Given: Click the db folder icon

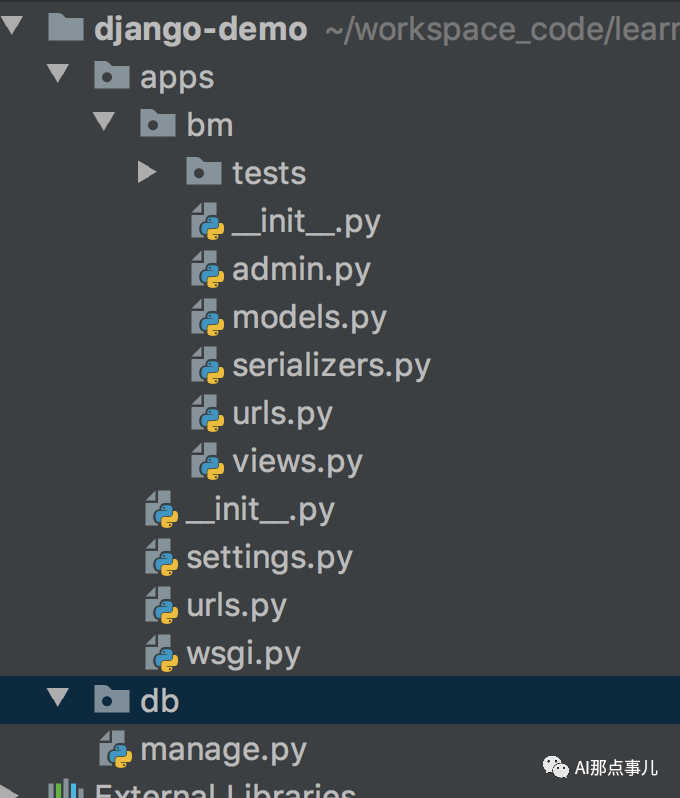Looking at the screenshot, I should click(x=112, y=699).
